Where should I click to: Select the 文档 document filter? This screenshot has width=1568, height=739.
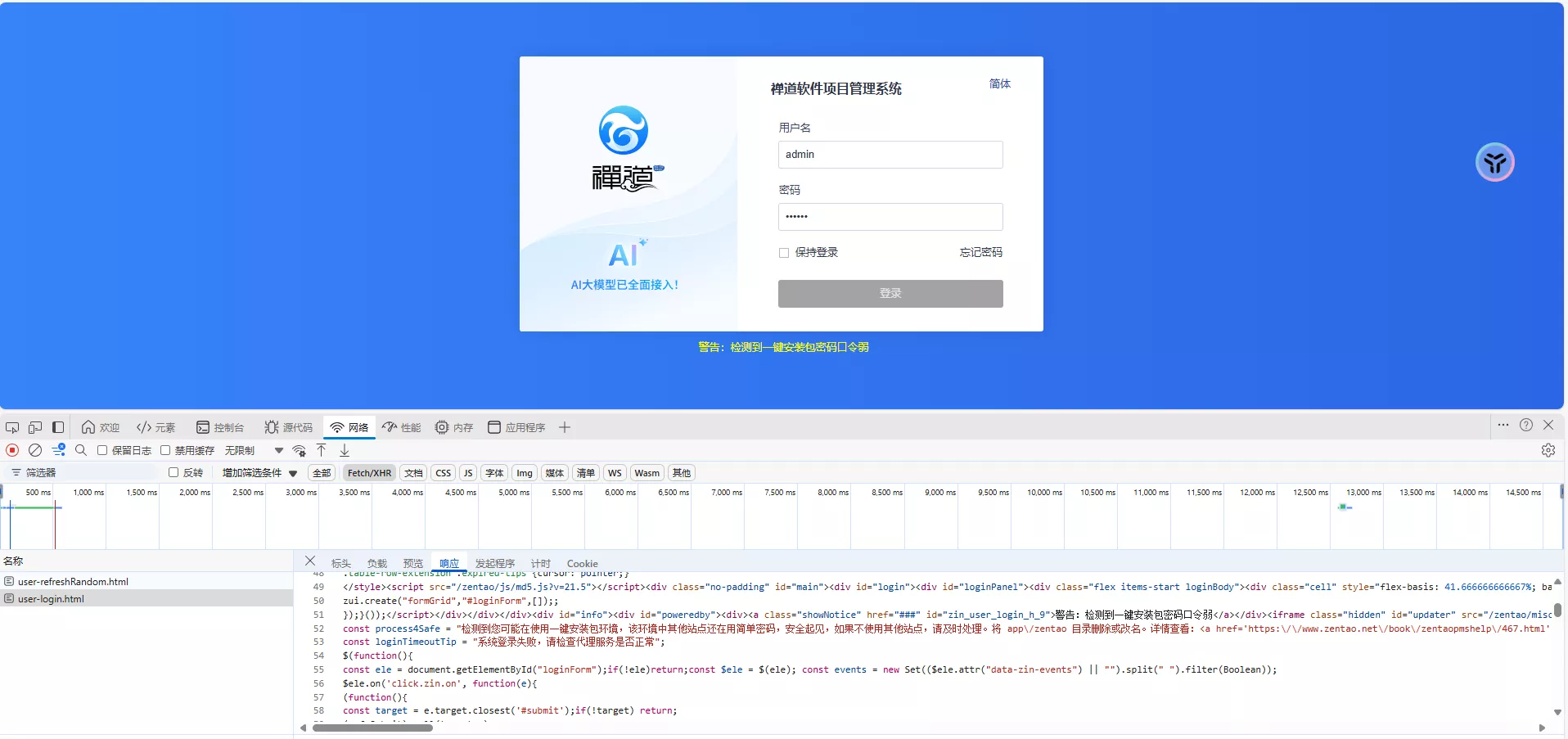point(413,472)
